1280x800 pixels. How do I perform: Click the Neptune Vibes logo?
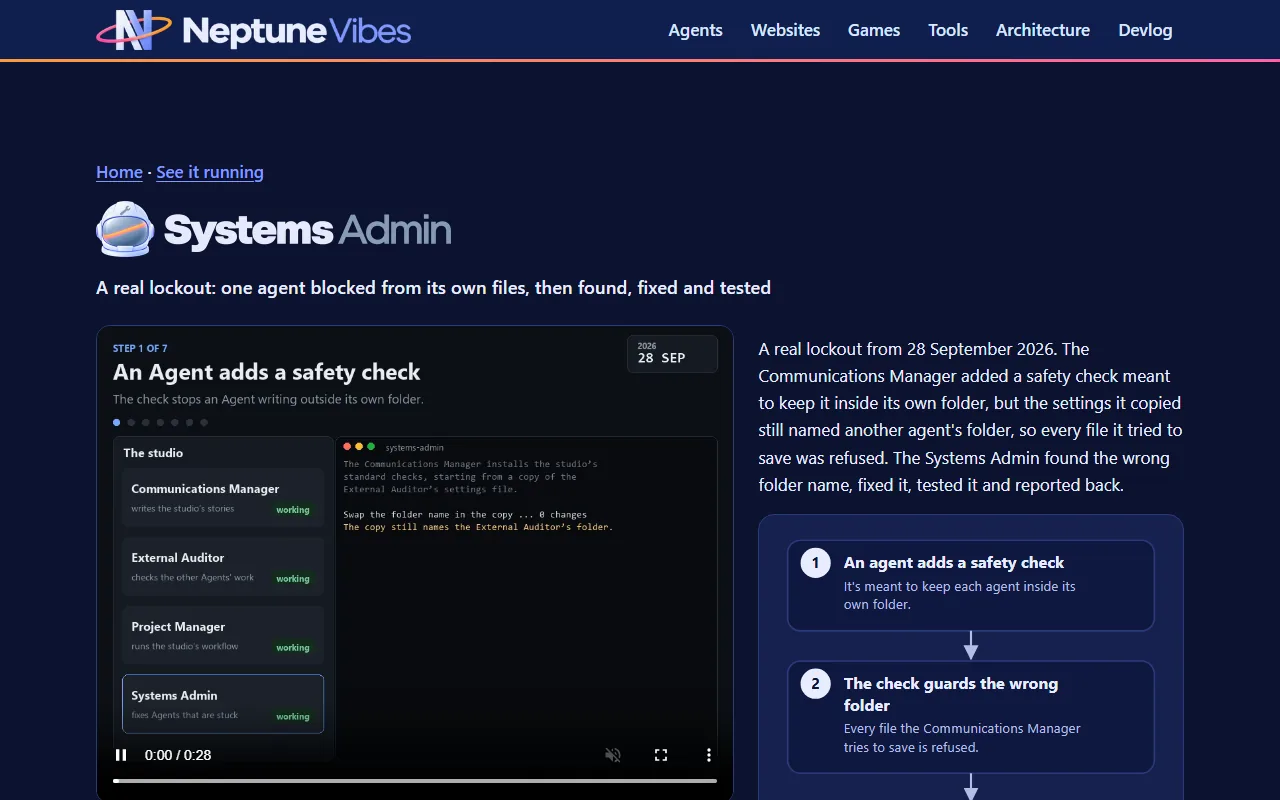(x=253, y=30)
